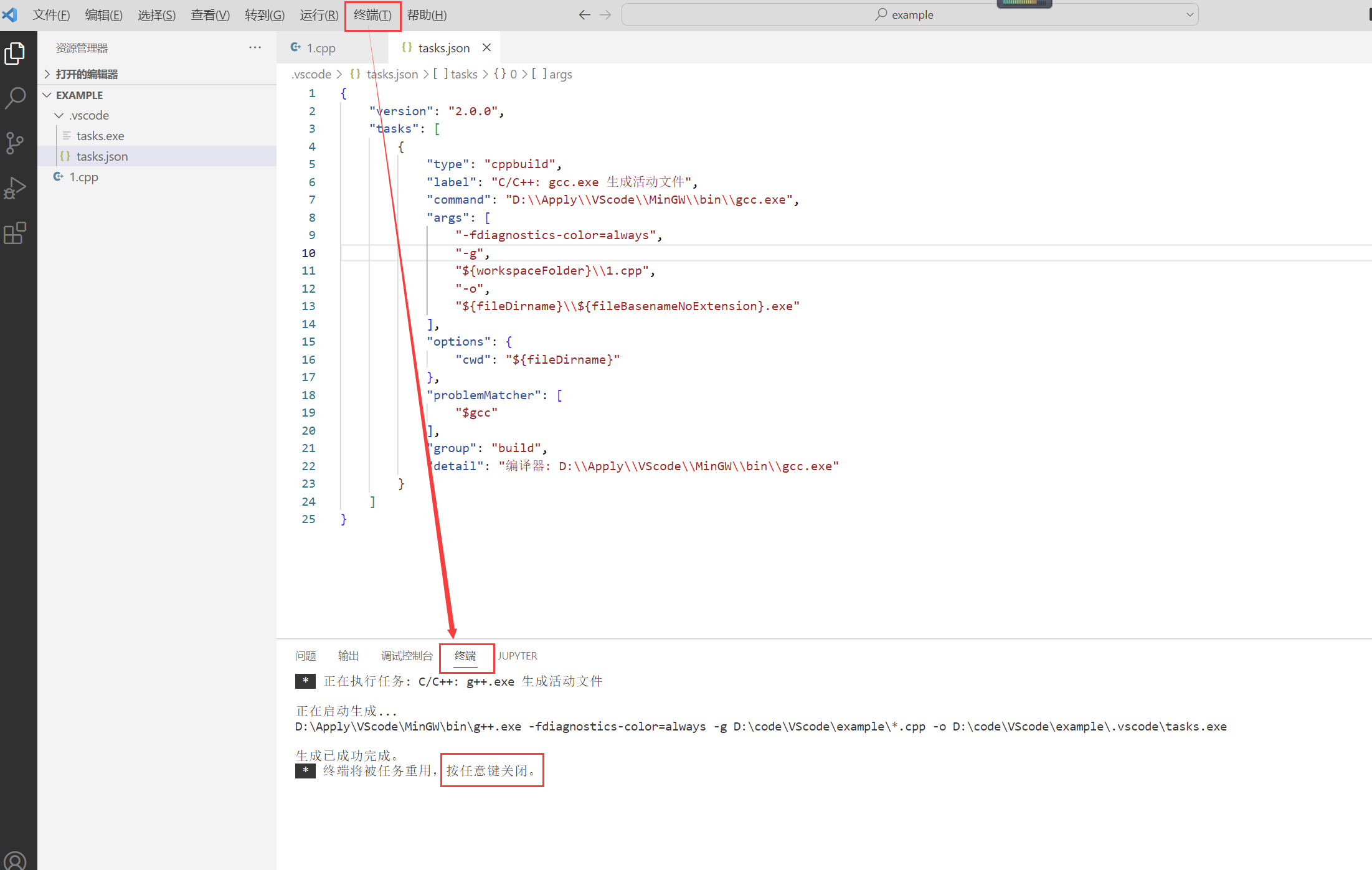Open the 帮助(H) menu
Viewport: 1372px width, 870px height.
[x=427, y=15]
